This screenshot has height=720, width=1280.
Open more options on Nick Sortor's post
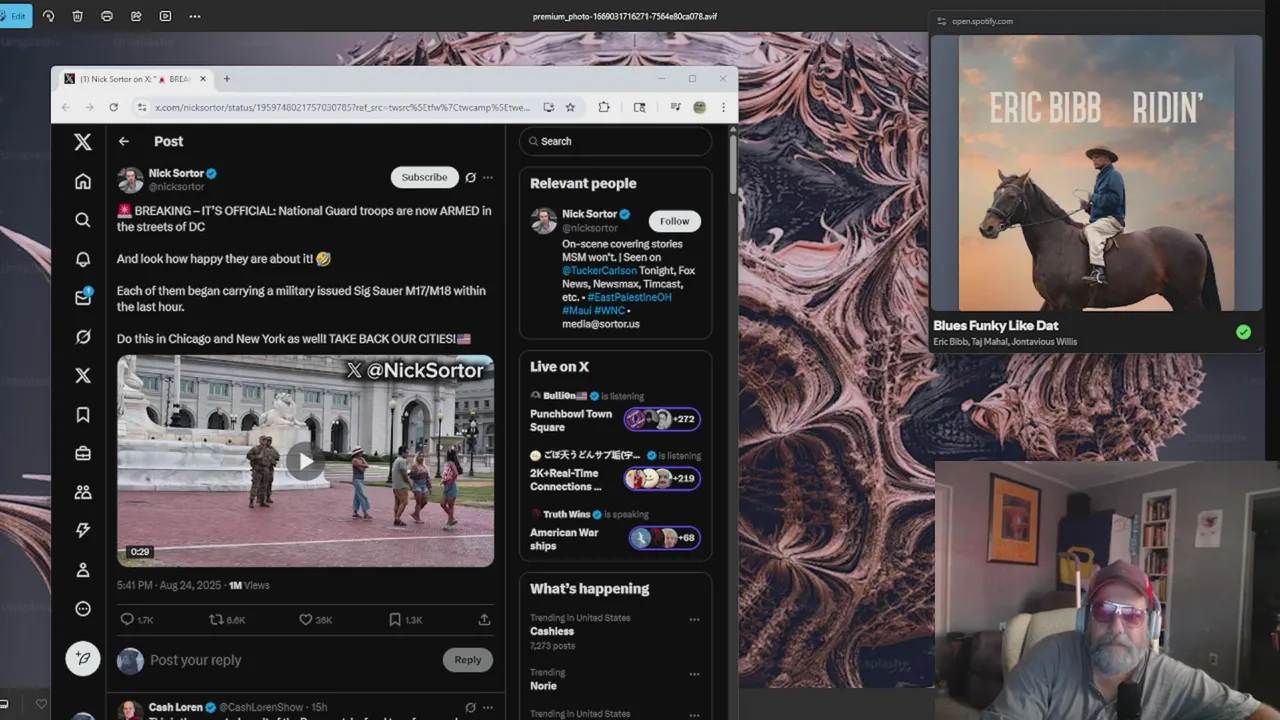coord(488,177)
